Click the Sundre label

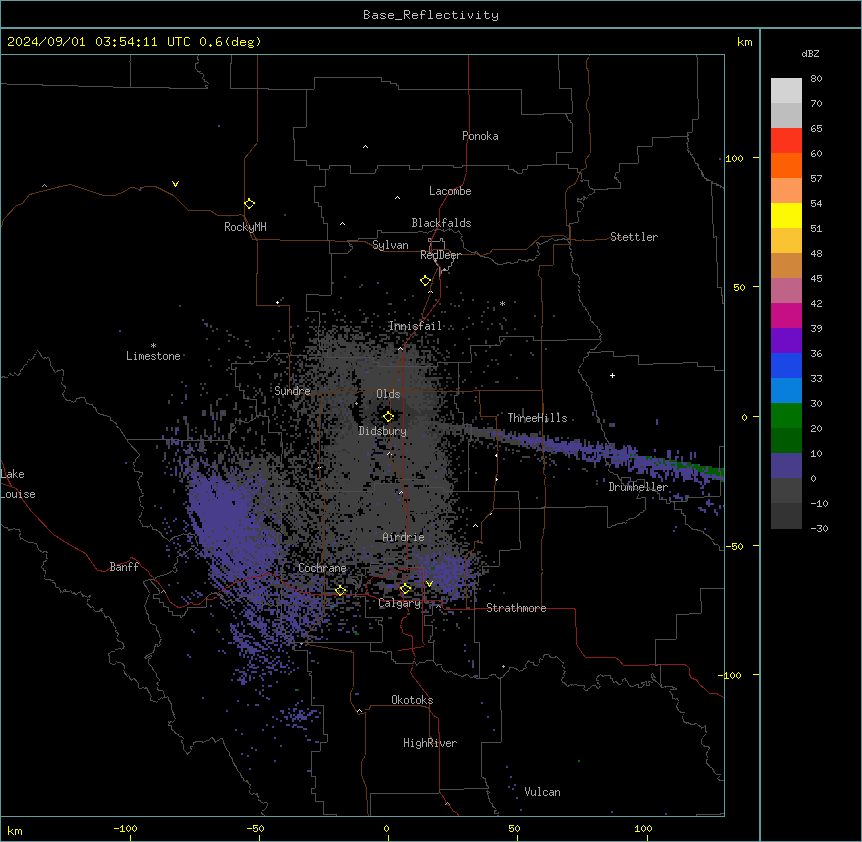pos(292,391)
